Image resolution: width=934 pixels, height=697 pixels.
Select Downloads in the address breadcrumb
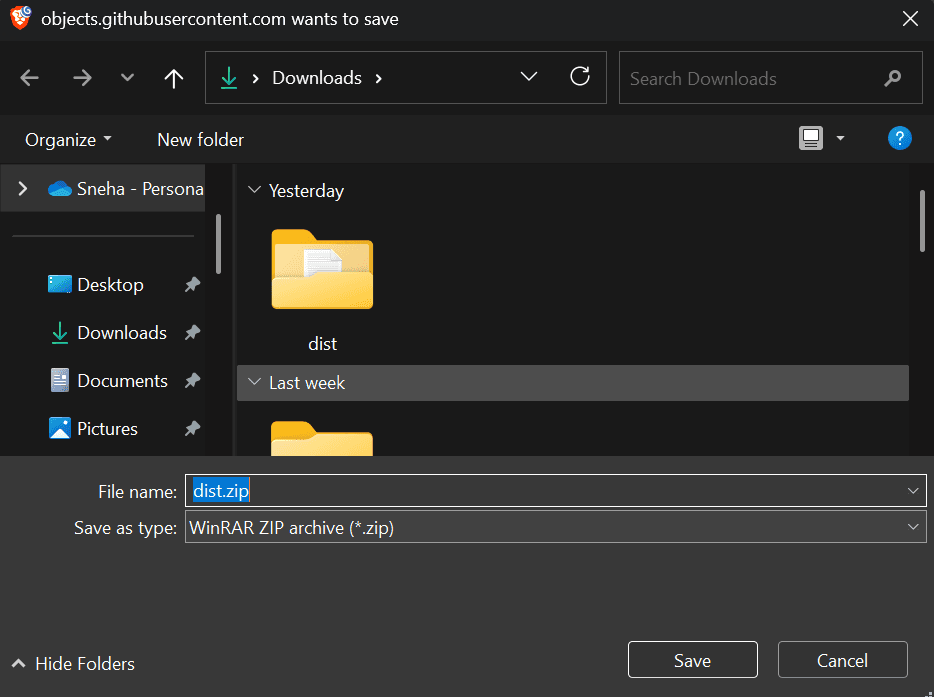tap(317, 78)
